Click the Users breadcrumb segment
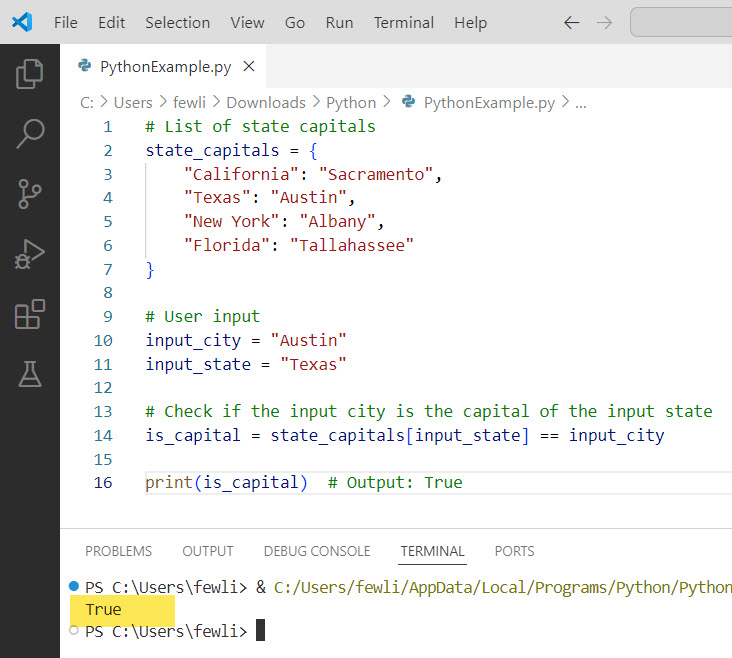 coord(133,102)
